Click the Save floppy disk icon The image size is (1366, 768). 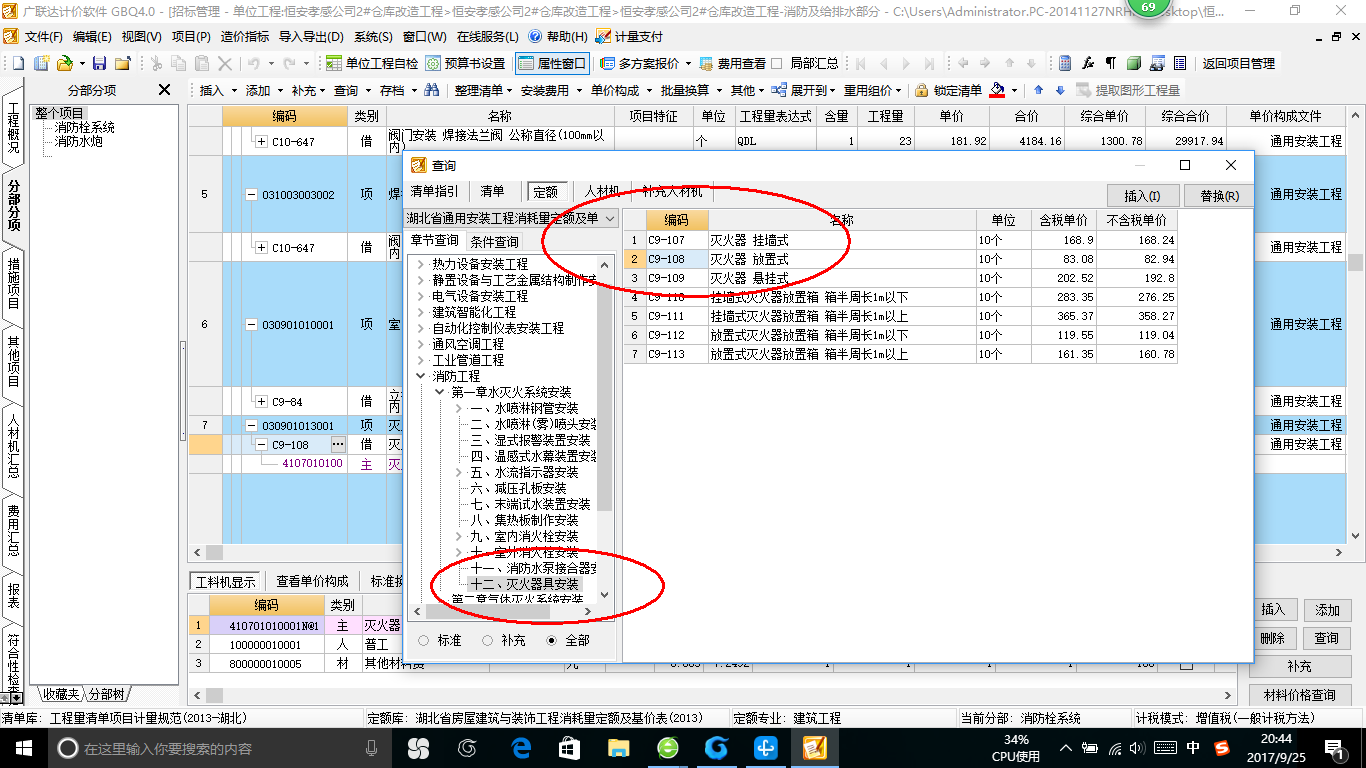[99, 63]
